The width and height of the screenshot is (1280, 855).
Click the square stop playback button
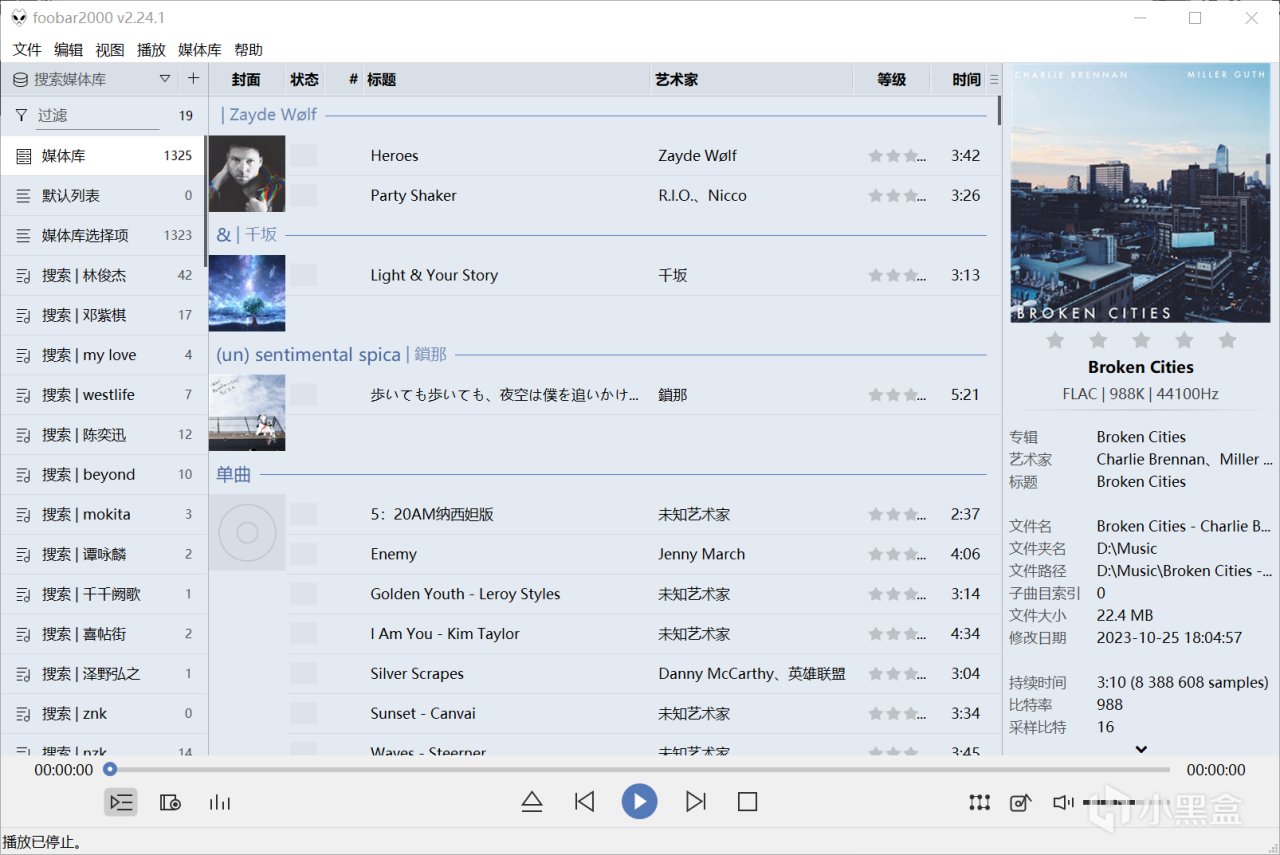747,801
